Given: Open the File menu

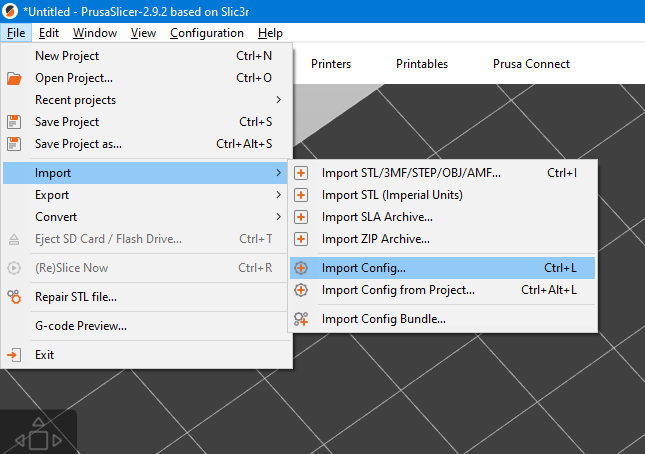Looking at the screenshot, I should pyautogui.click(x=16, y=33).
